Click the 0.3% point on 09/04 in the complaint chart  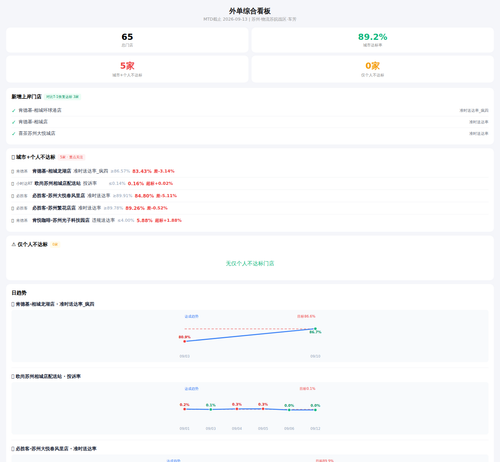(x=237, y=409)
